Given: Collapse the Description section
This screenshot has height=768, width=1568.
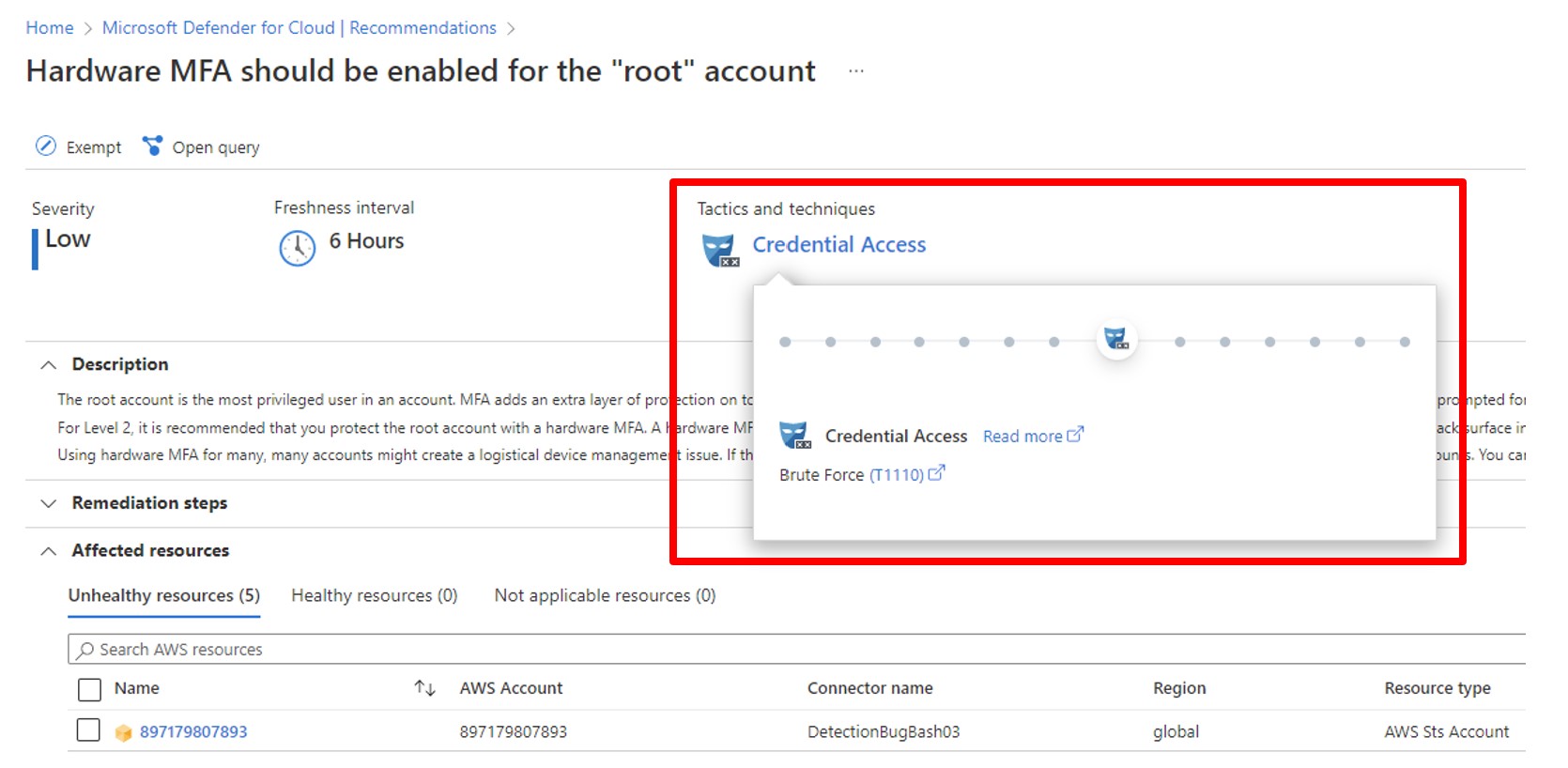Looking at the screenshot, I should coord(49,364).
